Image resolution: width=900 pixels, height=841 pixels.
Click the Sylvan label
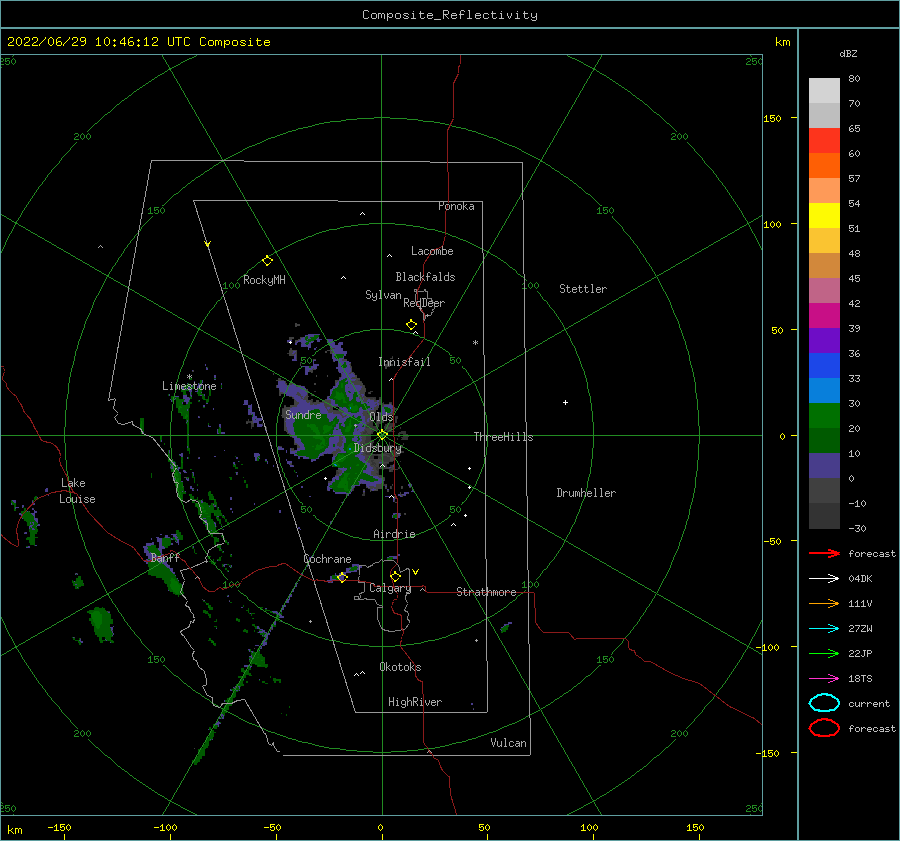pyautogui.click(x=383, y=296)
